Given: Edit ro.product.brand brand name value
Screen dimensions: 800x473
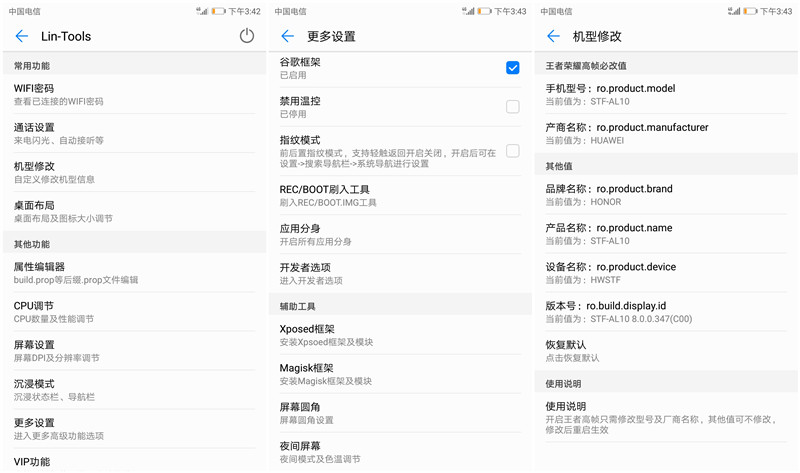Looking at the screenshot, I should [666, 195].
